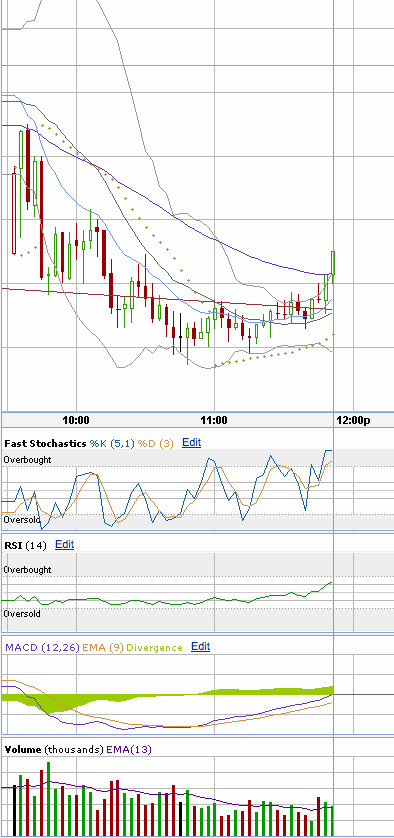Viewport: 394px width, 838px height.
Task: Select the RSI (14) indicator title
Action: click(25, 546)
